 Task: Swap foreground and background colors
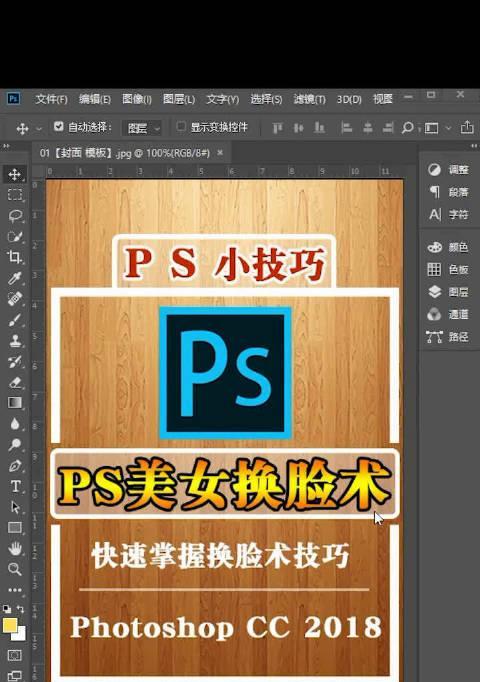tap(20, 608)
